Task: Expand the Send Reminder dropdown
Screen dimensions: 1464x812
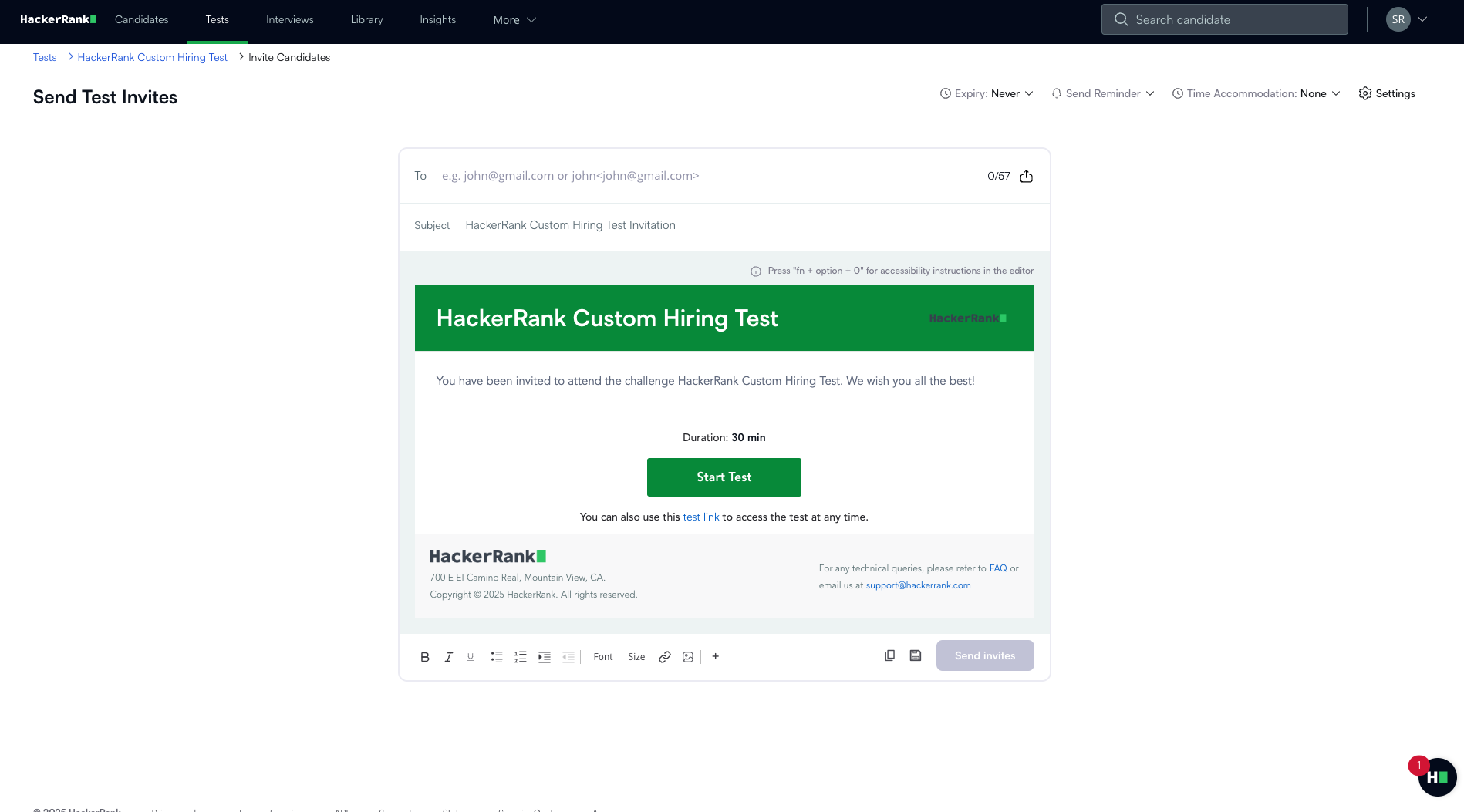Action: [1103, 93]
